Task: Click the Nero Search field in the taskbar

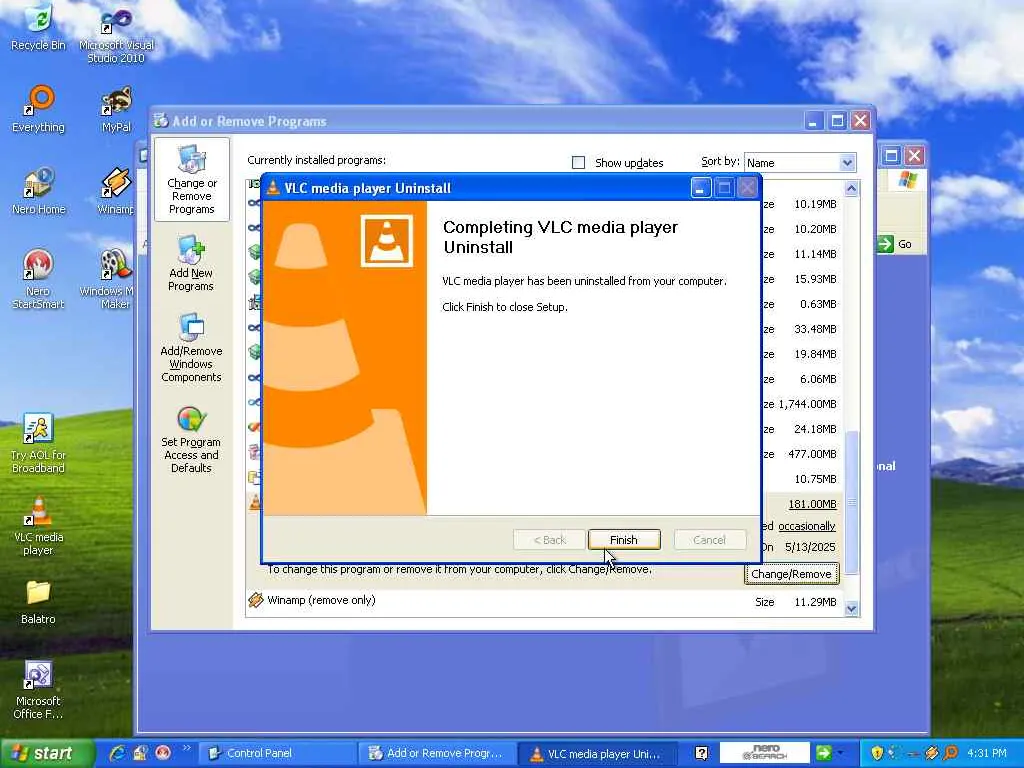Action: pos(764,753)
